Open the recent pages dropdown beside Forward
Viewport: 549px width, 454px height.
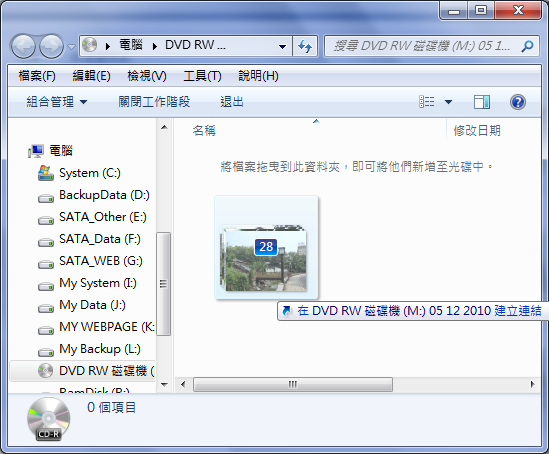click(71, 46)
